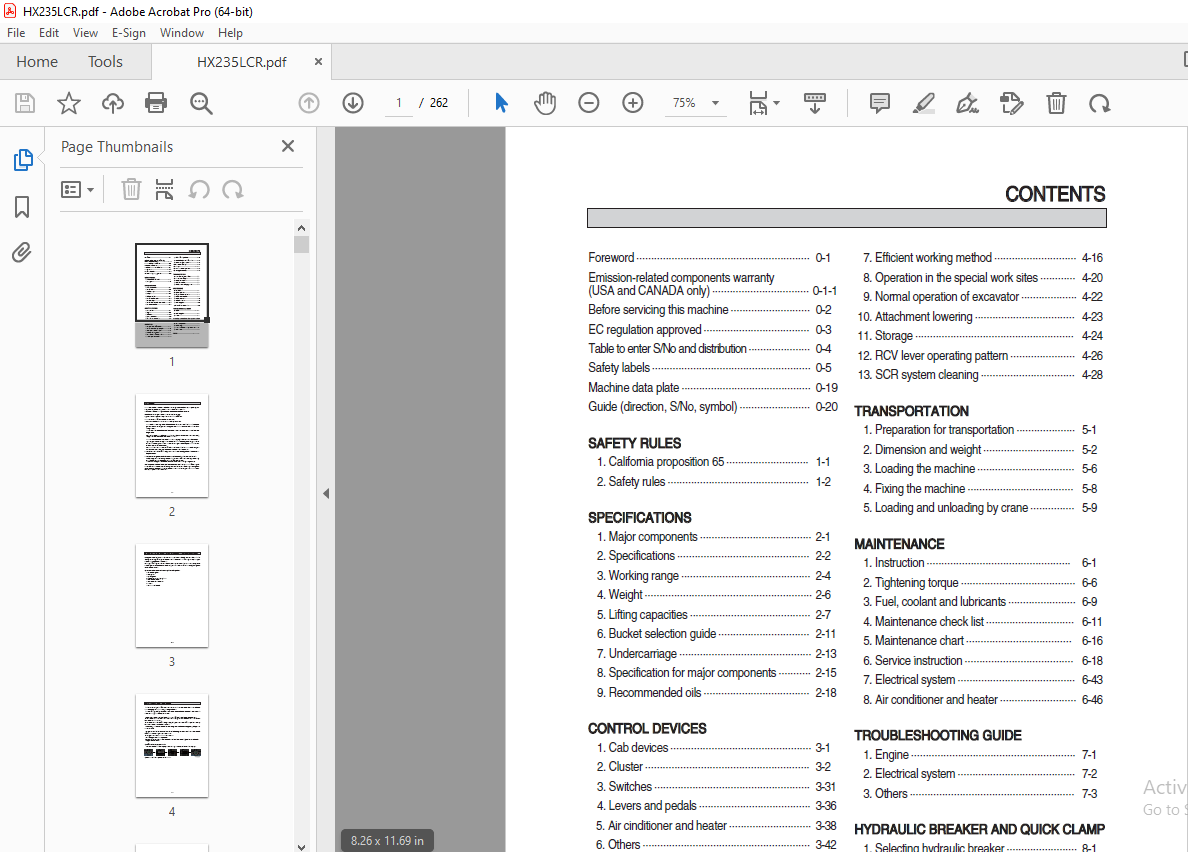Open the Page Thumbnails sidebar icon
Image resolution: width=1188 pixels, height=852 pixels.
pos(23,160)
